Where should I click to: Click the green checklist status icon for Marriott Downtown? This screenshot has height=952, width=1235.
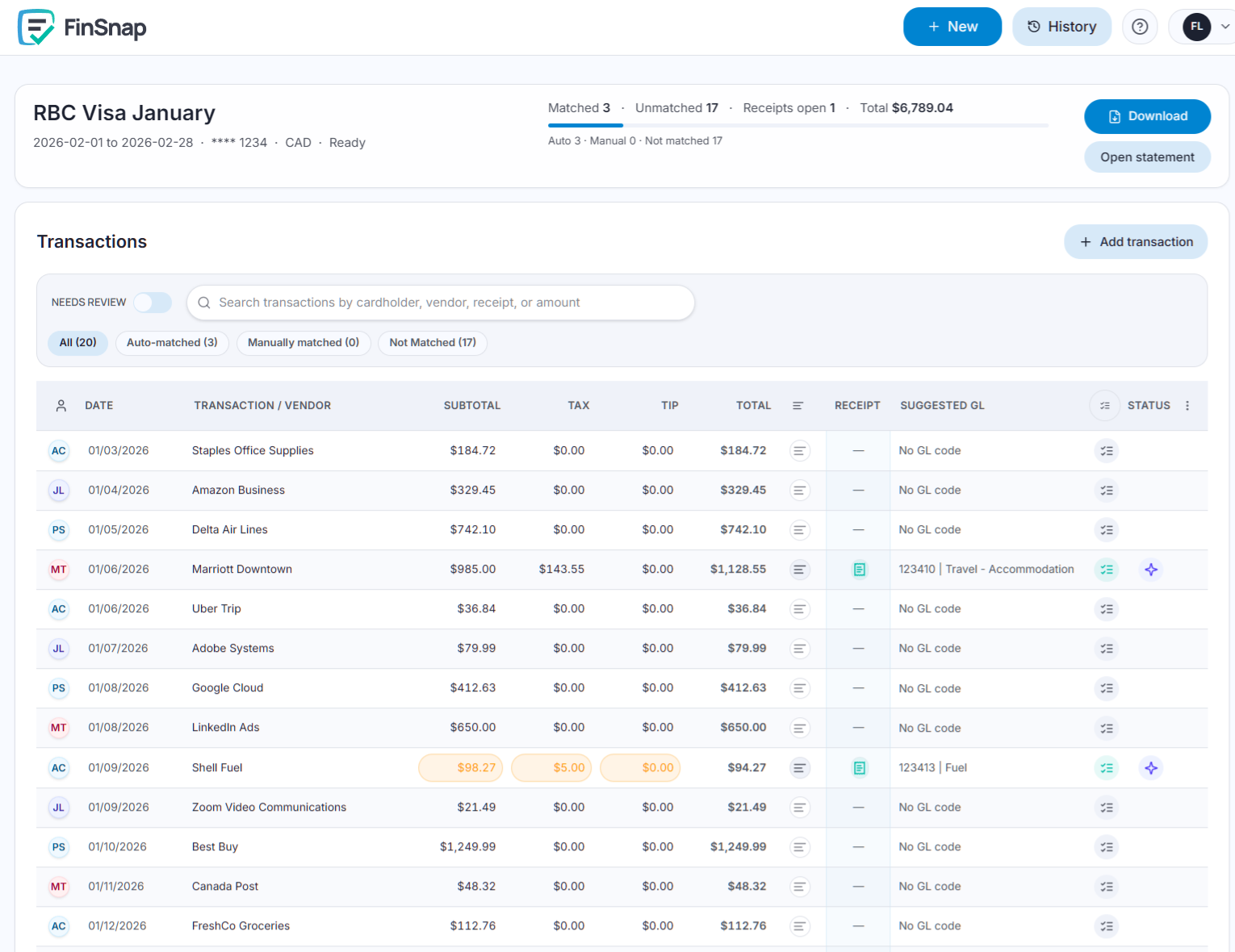[1106, 569]
